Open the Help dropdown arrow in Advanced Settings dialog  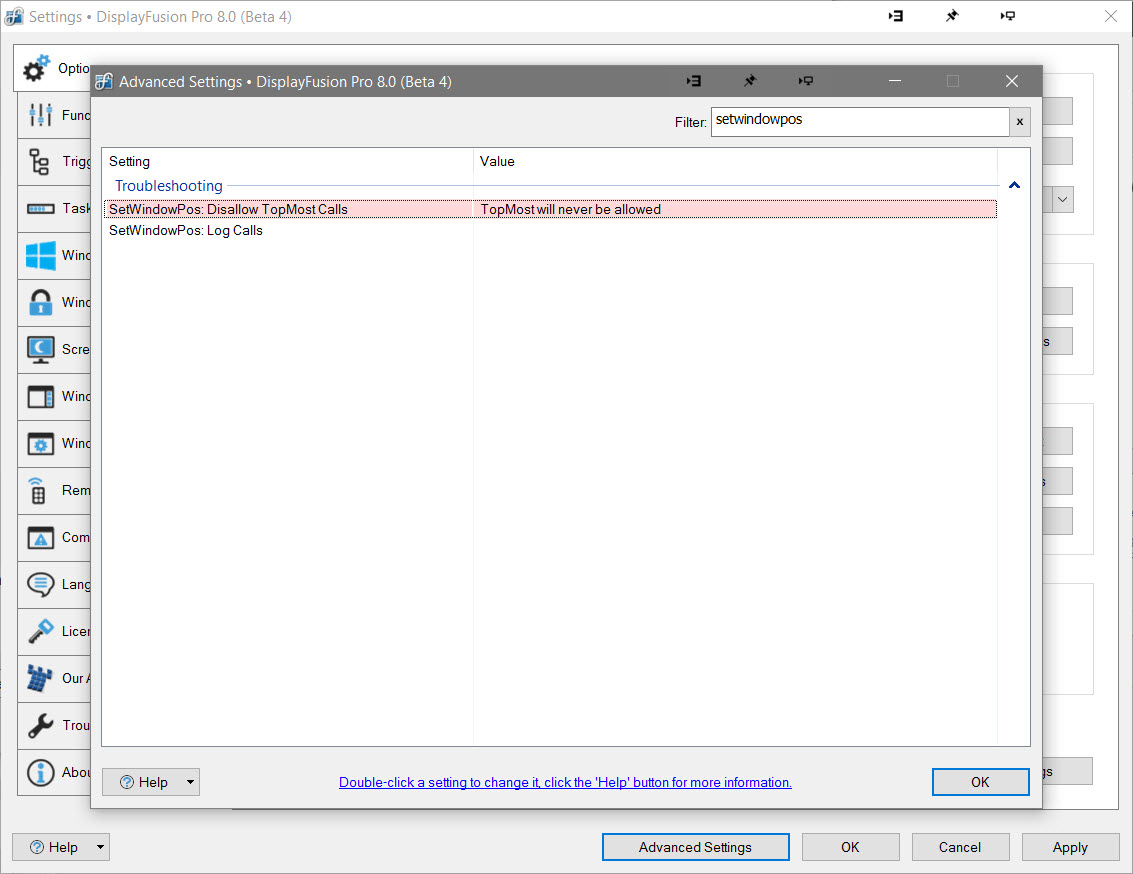click(x=190, y=782)
